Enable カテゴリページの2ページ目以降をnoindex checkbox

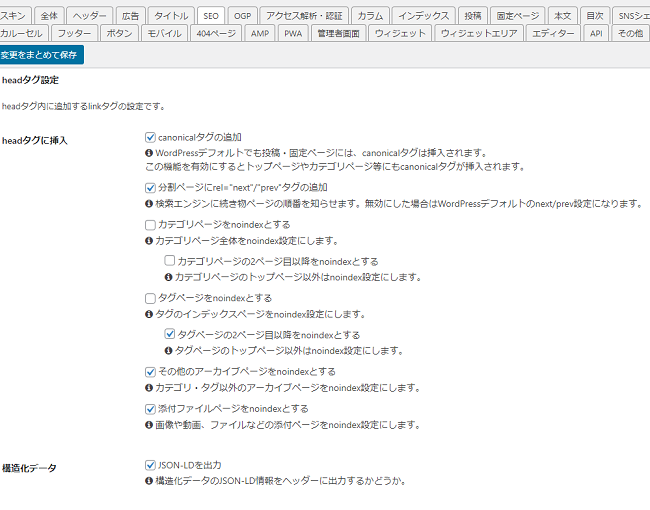pyautogui.click(x=170, y=260)
